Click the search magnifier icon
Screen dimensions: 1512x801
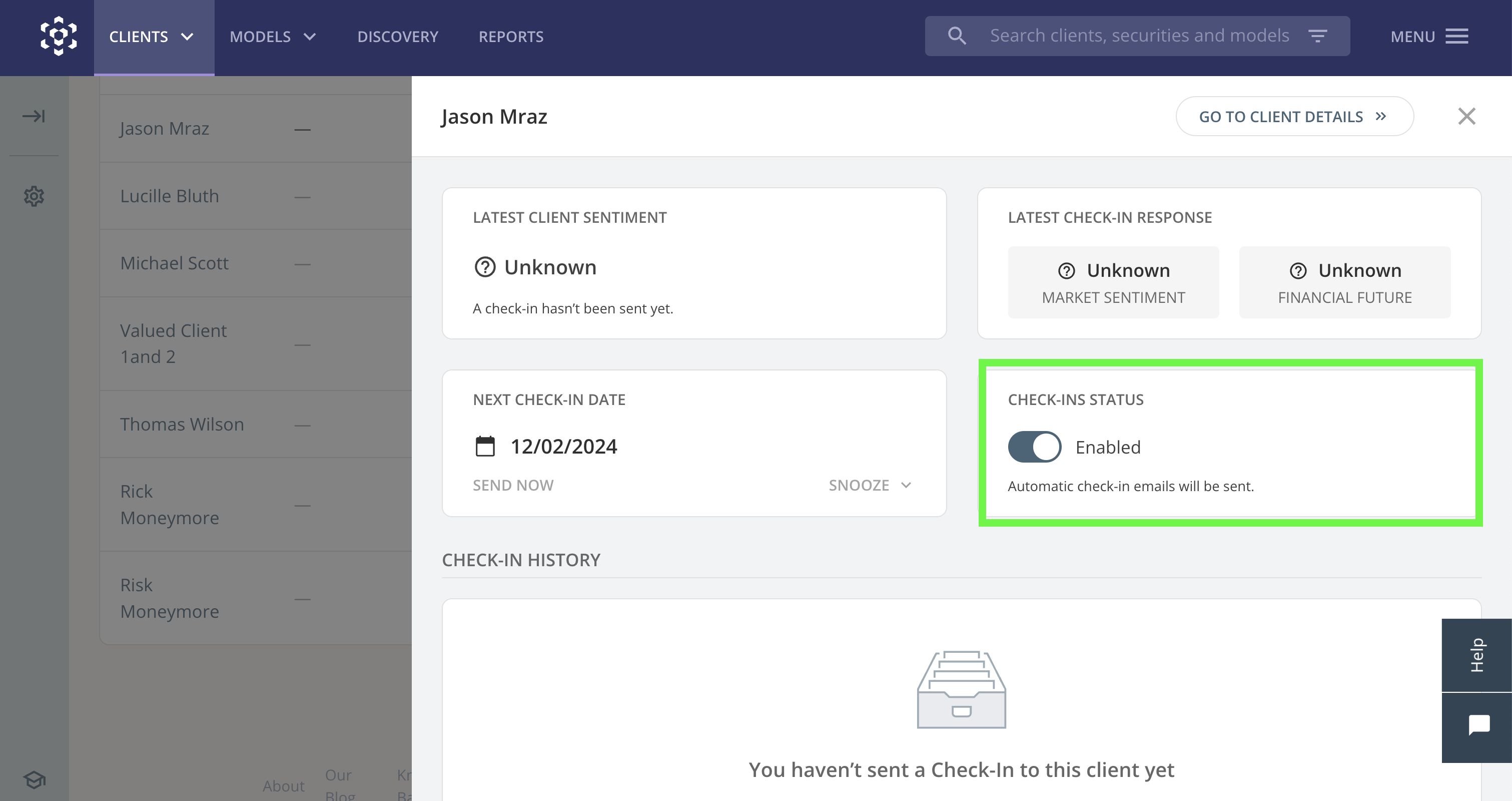tap(957, 35)
